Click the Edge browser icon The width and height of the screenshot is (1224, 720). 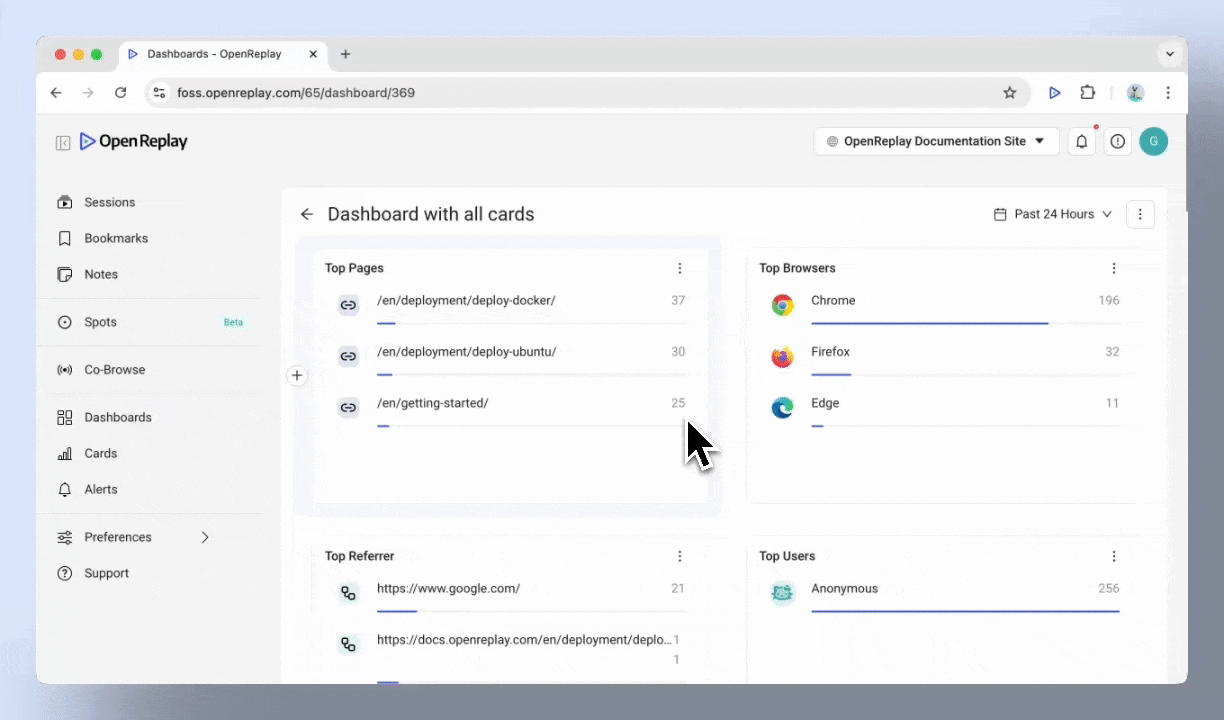(783, 408)
